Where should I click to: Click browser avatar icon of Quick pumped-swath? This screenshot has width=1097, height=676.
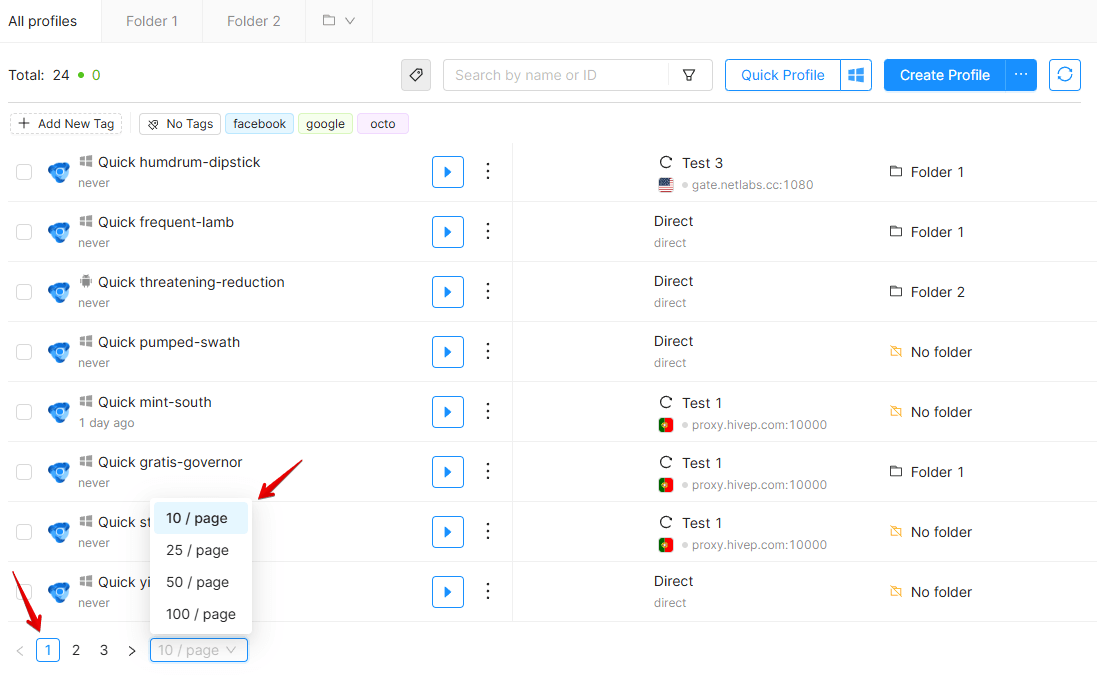click(59, 352)
